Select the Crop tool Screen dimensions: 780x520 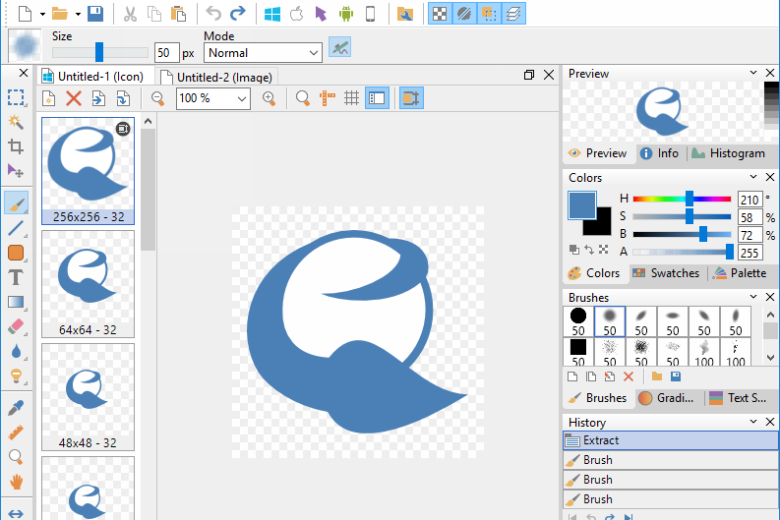click(16, 146)
